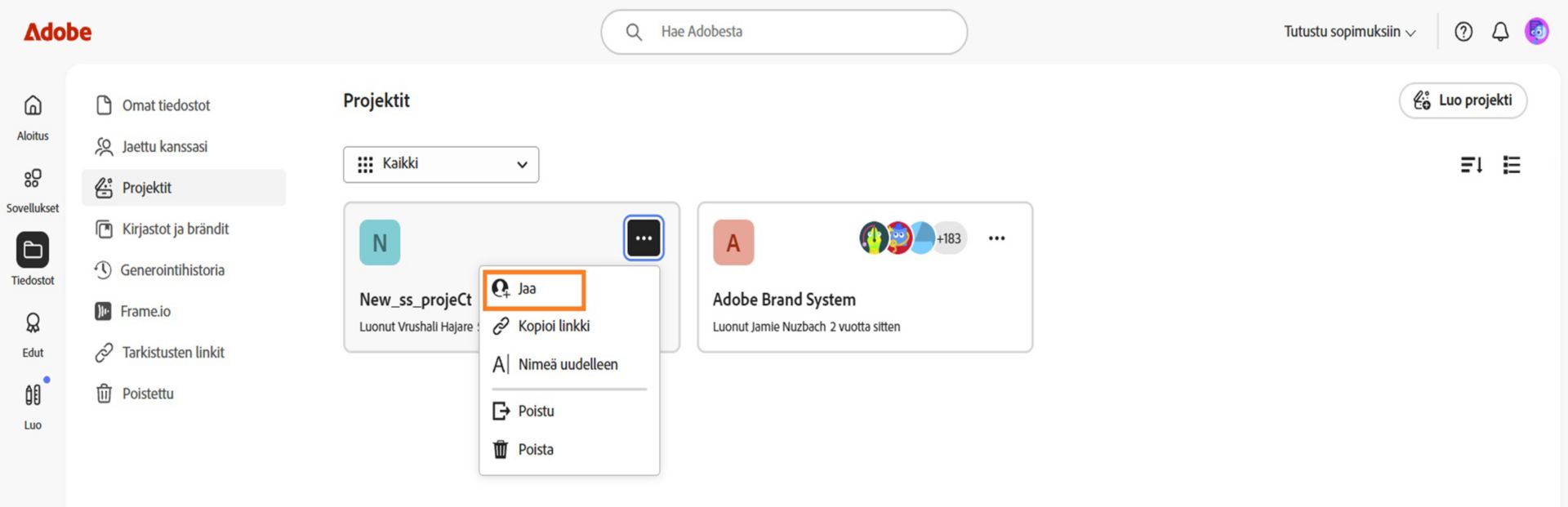Click the Adobe logo
This screenshot has width=1568, height=507.
point(57,32)
